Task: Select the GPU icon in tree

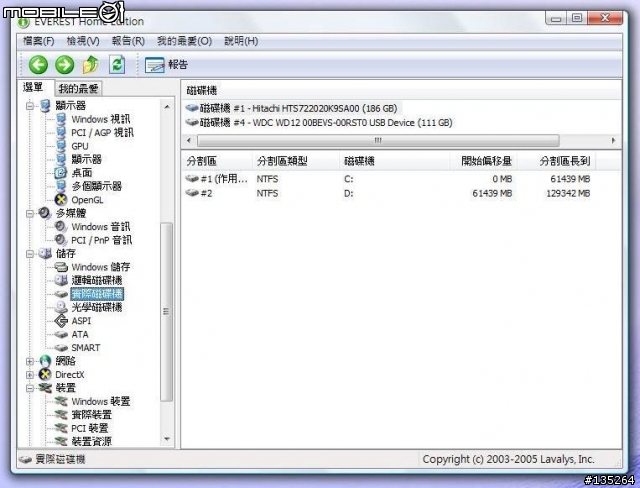Action: click(61, 146)
